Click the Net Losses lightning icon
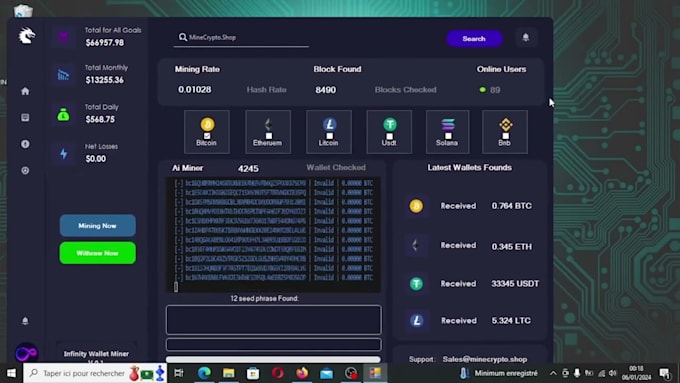This screenshot has width=680, height=383. pos(63,154)
